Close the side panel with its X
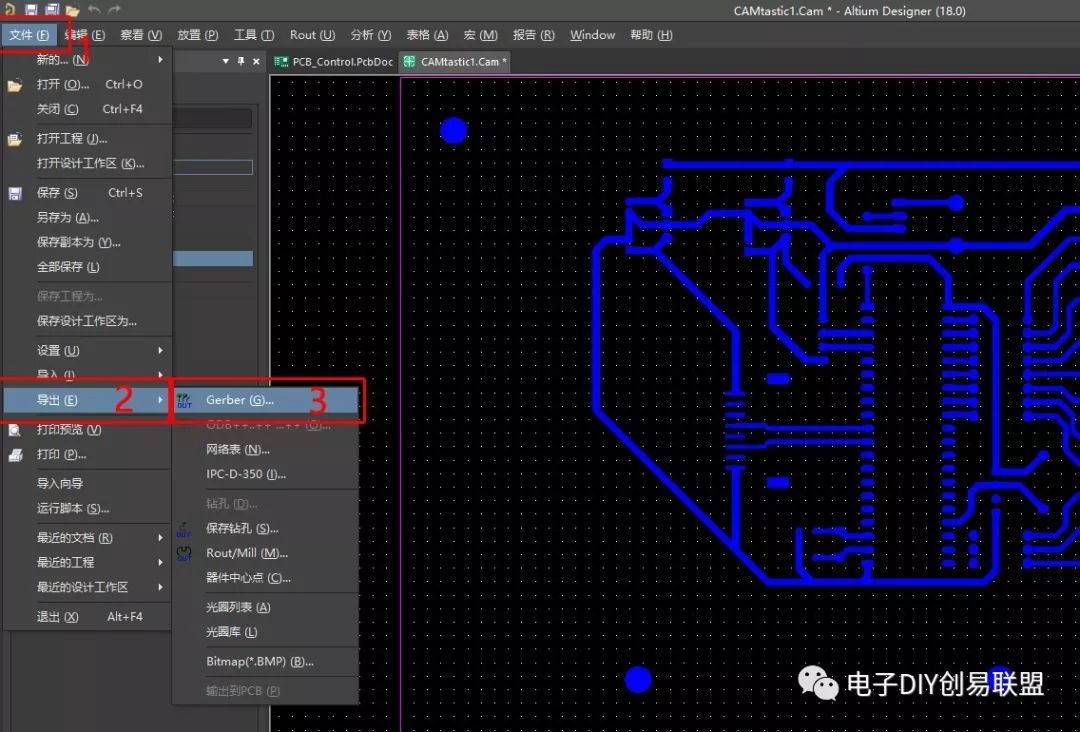1080x732 pixels. [x=256, y=61]
